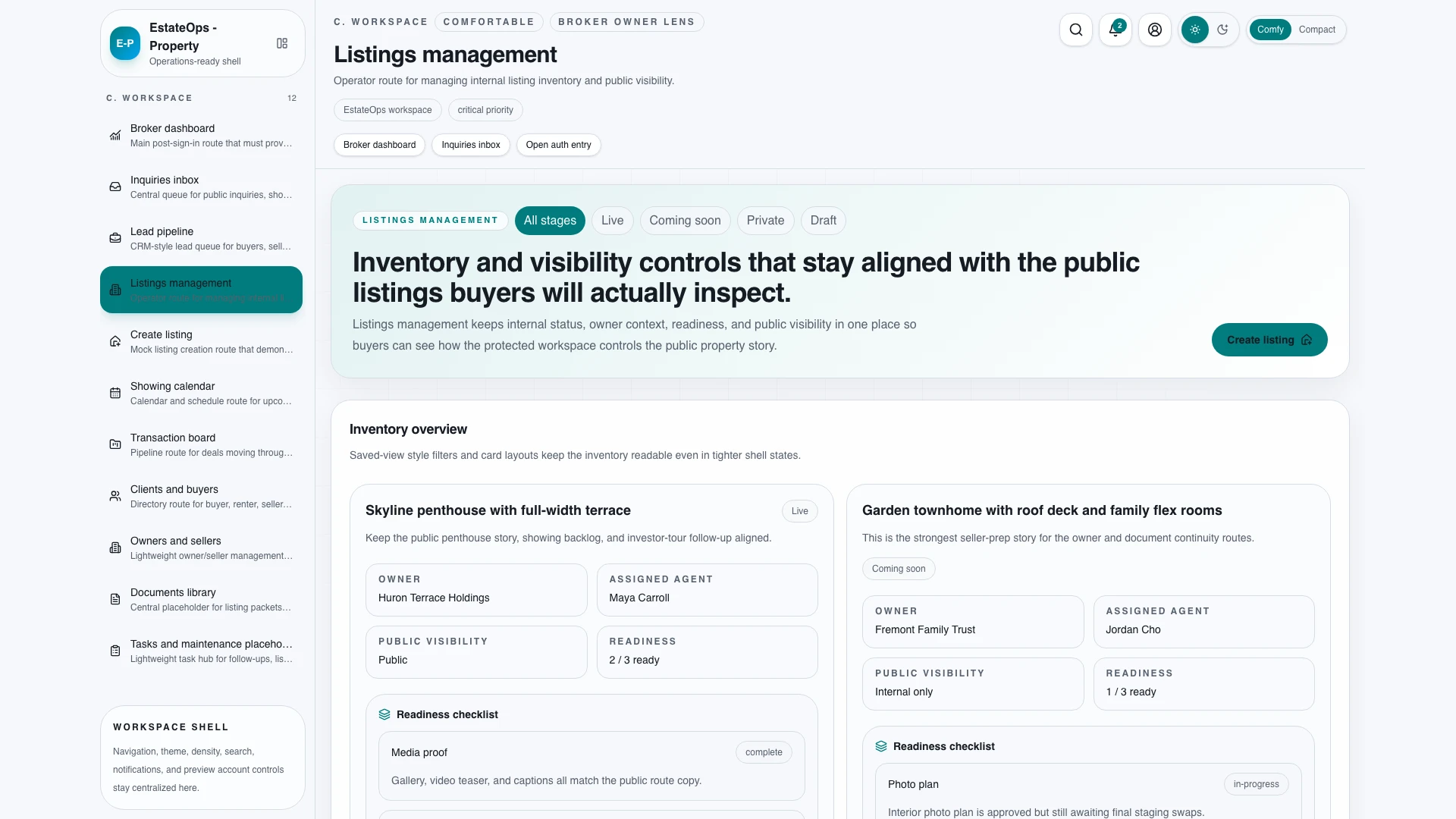Click Broker dashboard quick link chip
The height and width of the screenshot is (819, 1456).
pos(379,145)
